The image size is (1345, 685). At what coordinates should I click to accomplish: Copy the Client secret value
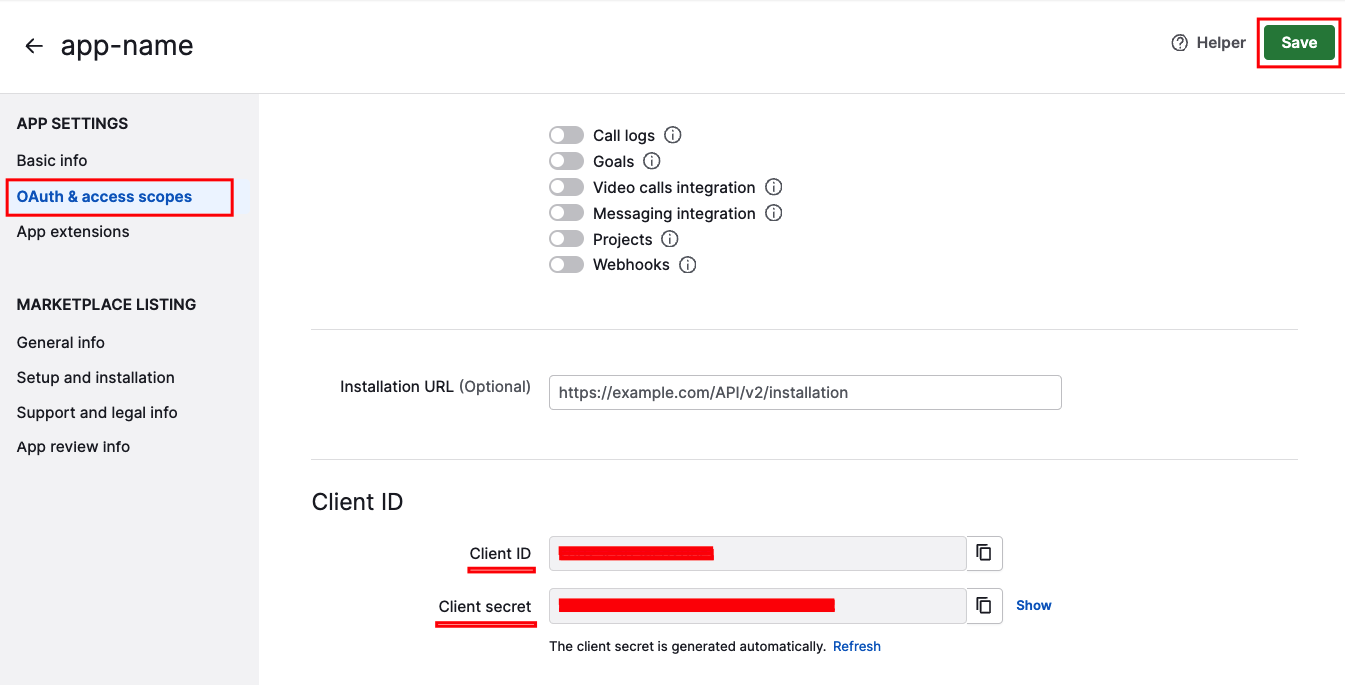point(983,605)
